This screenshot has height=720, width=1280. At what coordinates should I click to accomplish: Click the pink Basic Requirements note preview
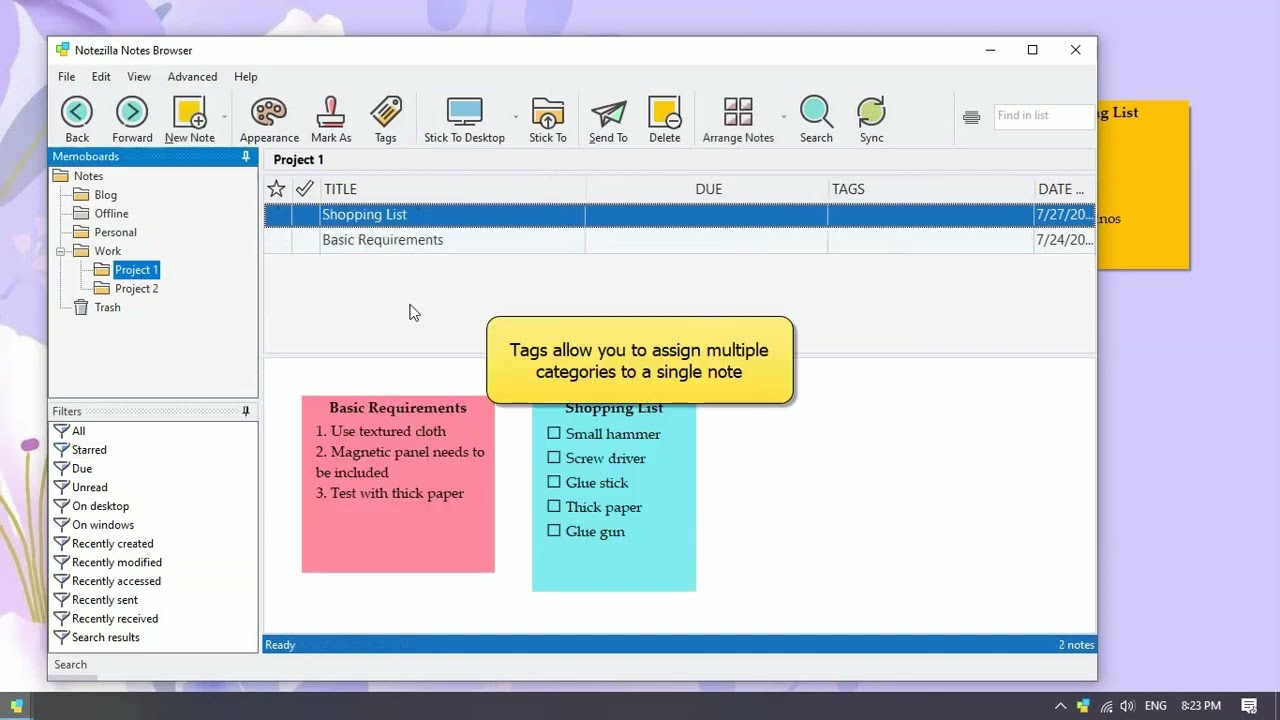click(398, 484)
